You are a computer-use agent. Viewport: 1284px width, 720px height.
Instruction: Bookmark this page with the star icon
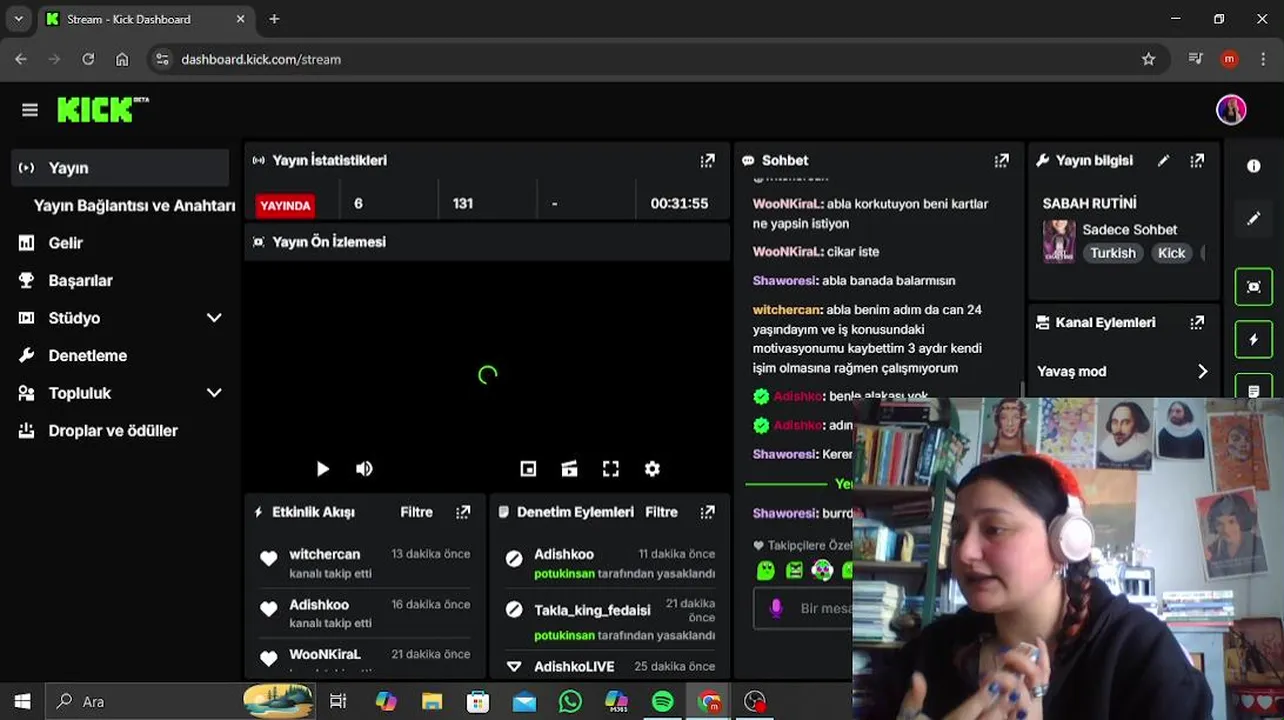point(1148,59)
